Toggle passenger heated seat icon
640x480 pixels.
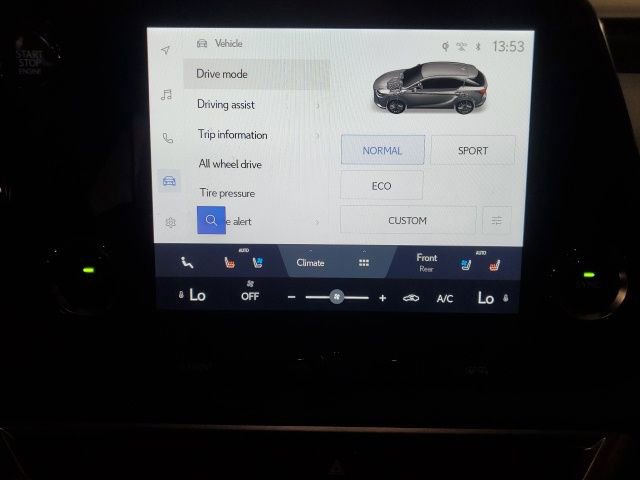click(x=494, y=266)
